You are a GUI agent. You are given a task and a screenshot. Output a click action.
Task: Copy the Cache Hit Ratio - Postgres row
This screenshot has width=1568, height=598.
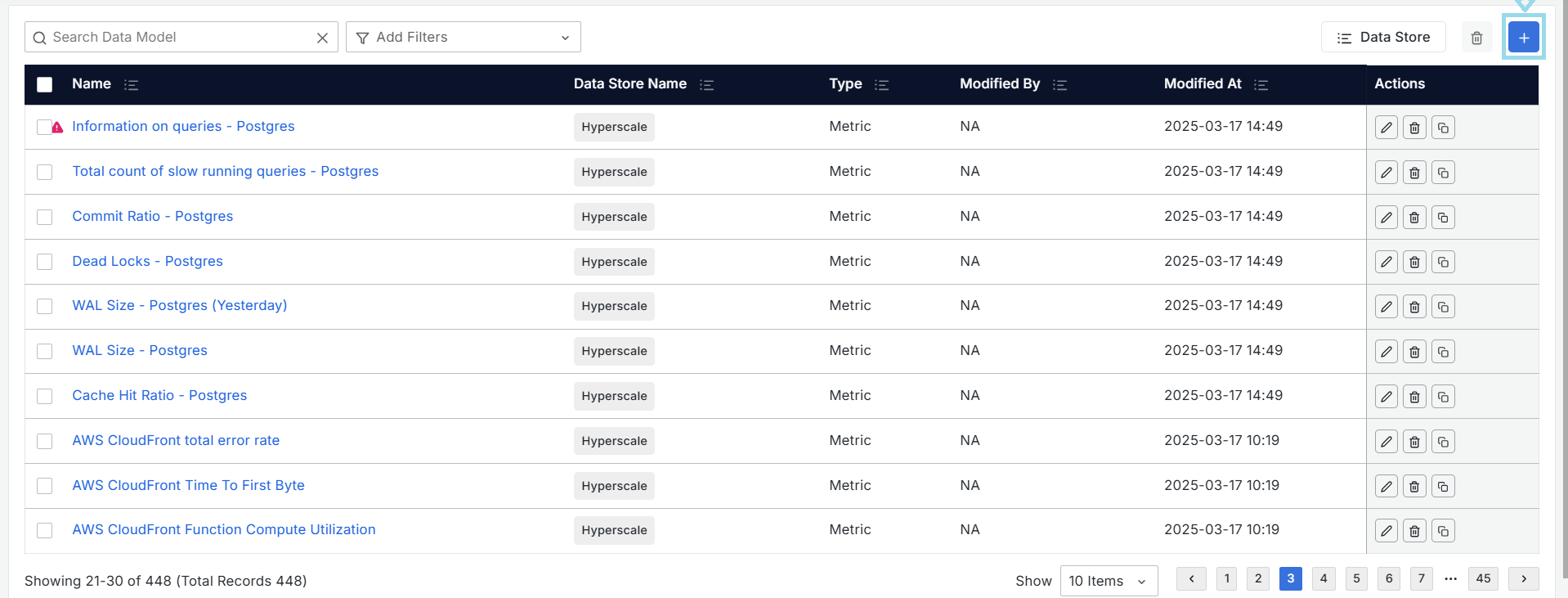click(x=1443, y=397)
